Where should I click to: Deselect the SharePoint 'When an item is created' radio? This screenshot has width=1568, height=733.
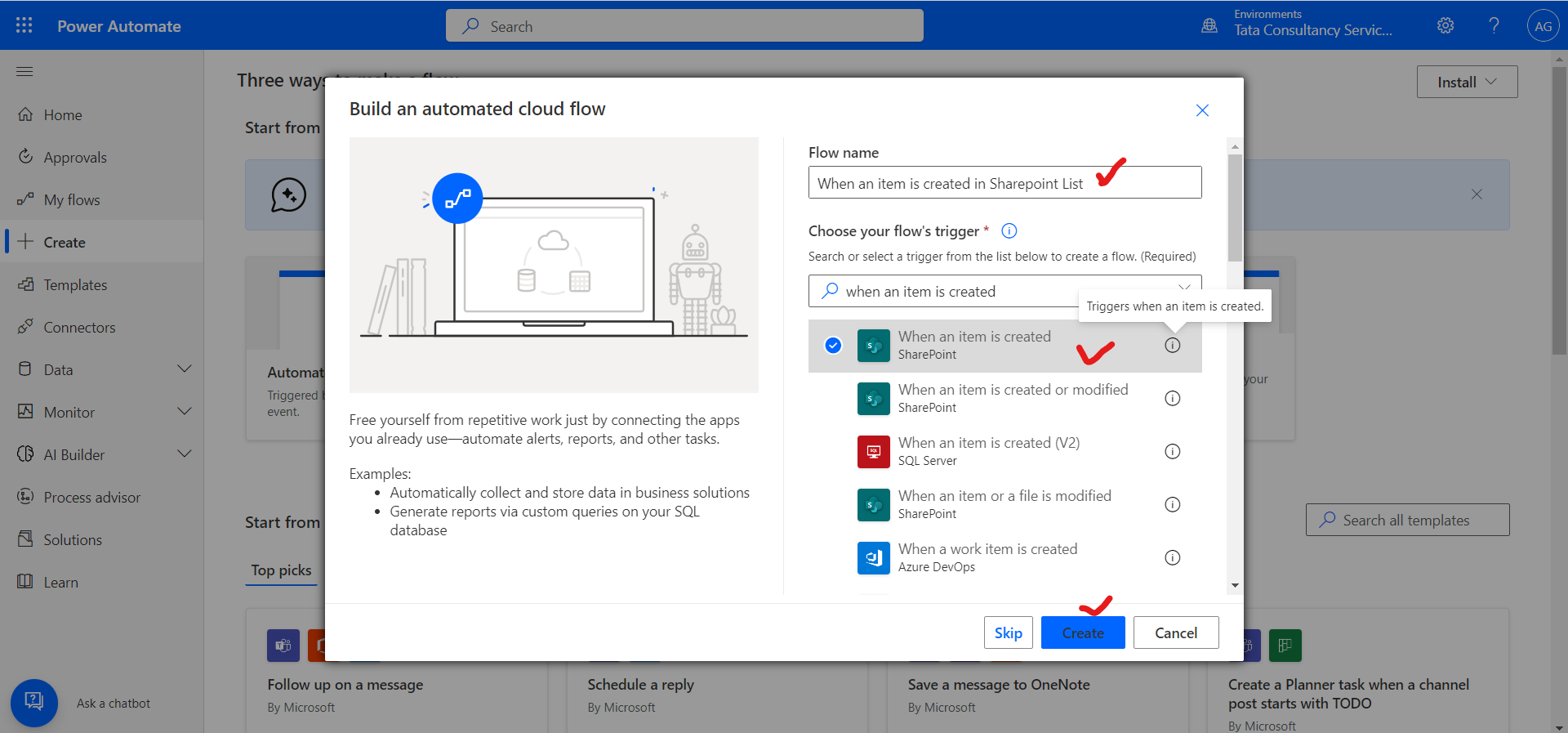(833, 346)
